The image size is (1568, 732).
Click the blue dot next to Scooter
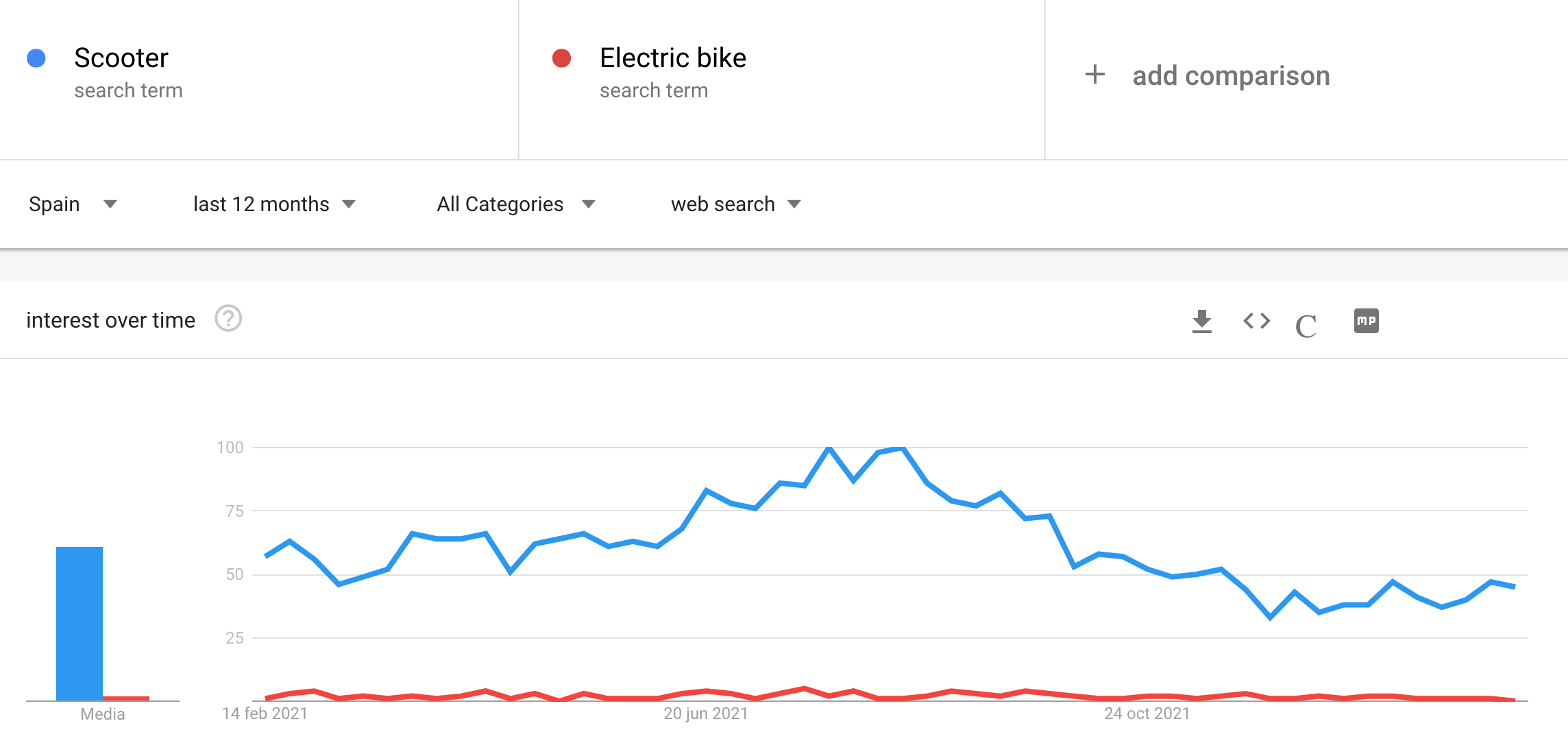(36, 58)
